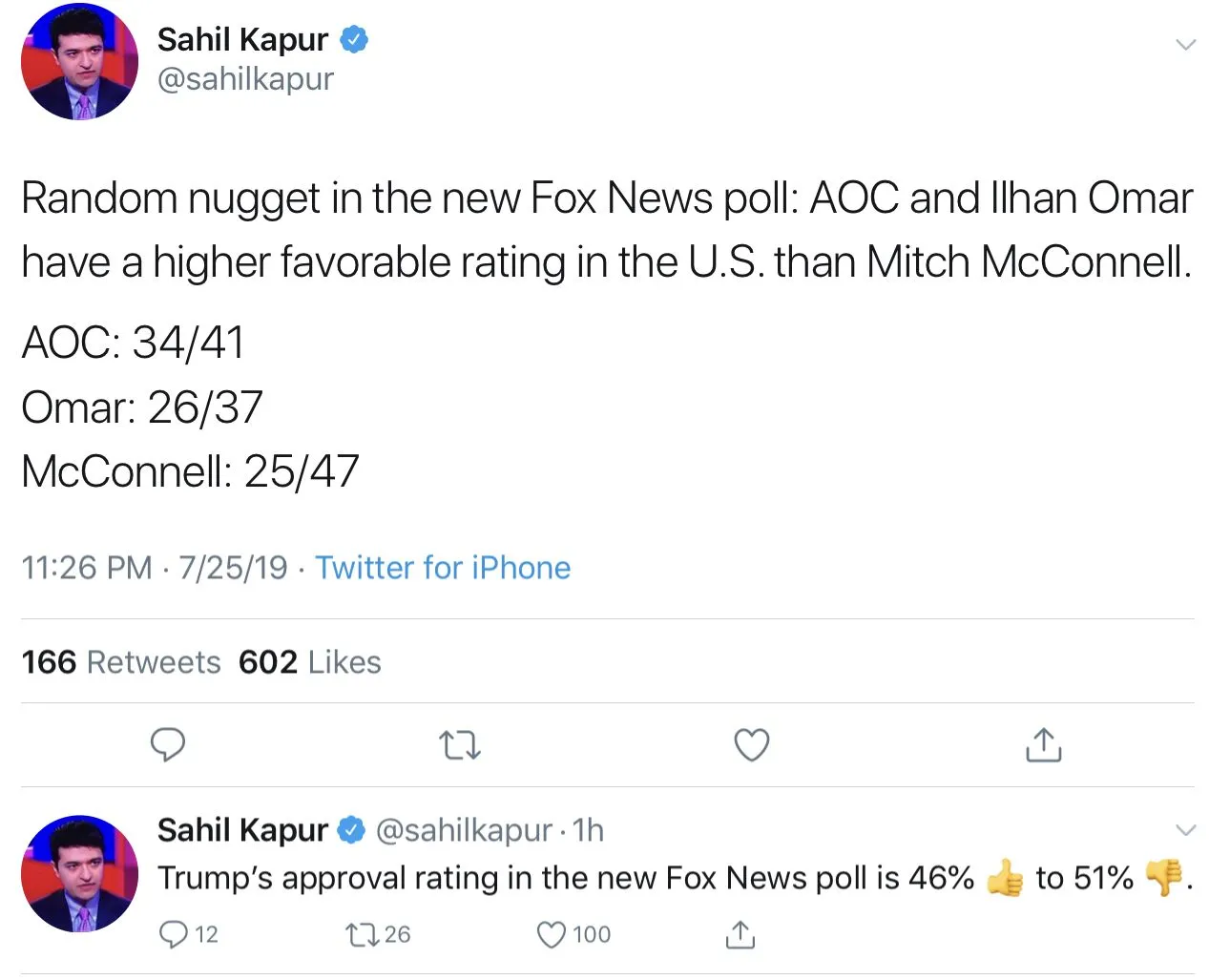The image size is (1209, 980).
Task: Like the Trump approval rating tweet
Action: click(552, 934)
